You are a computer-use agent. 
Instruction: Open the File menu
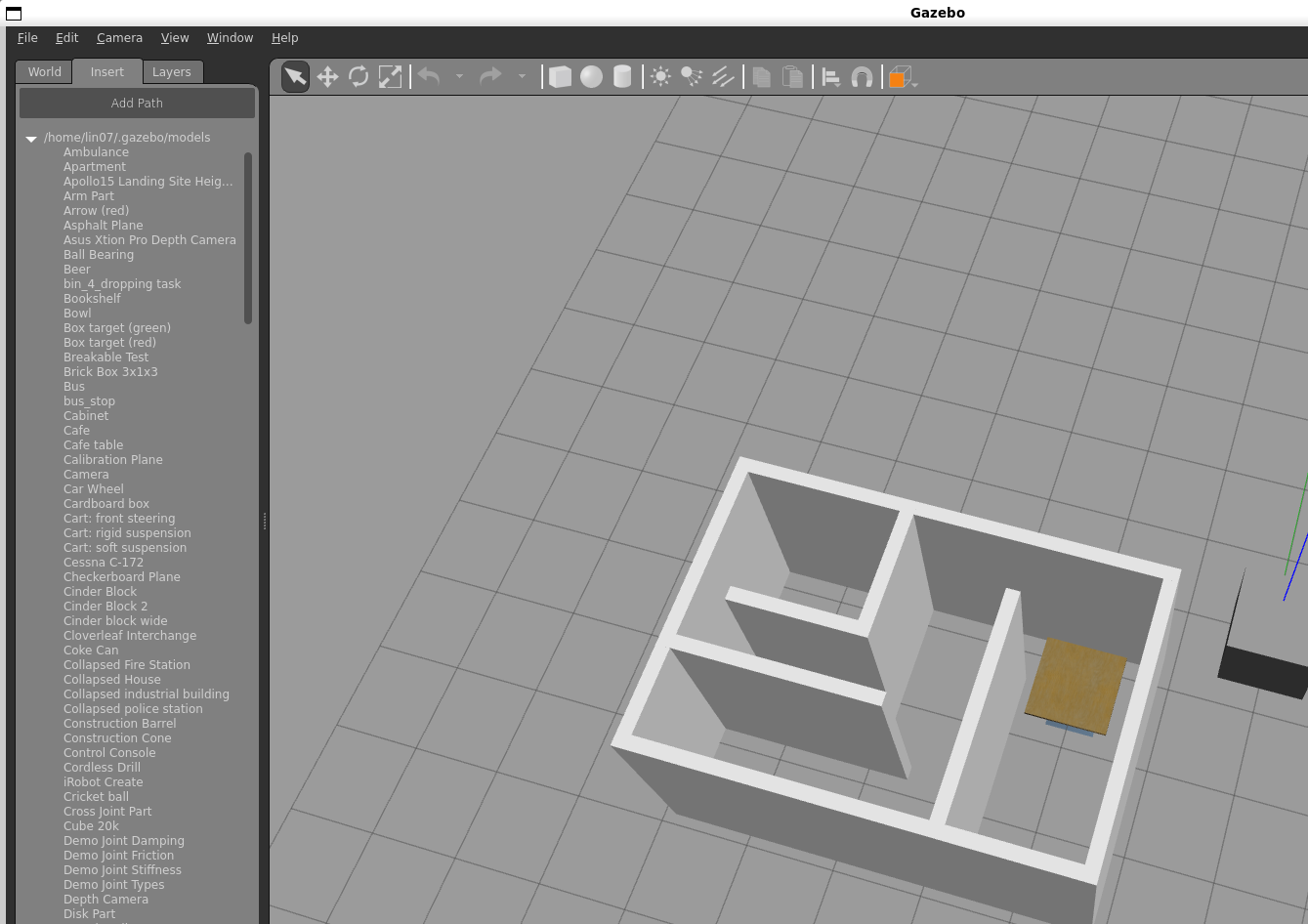tap(27, 38)
